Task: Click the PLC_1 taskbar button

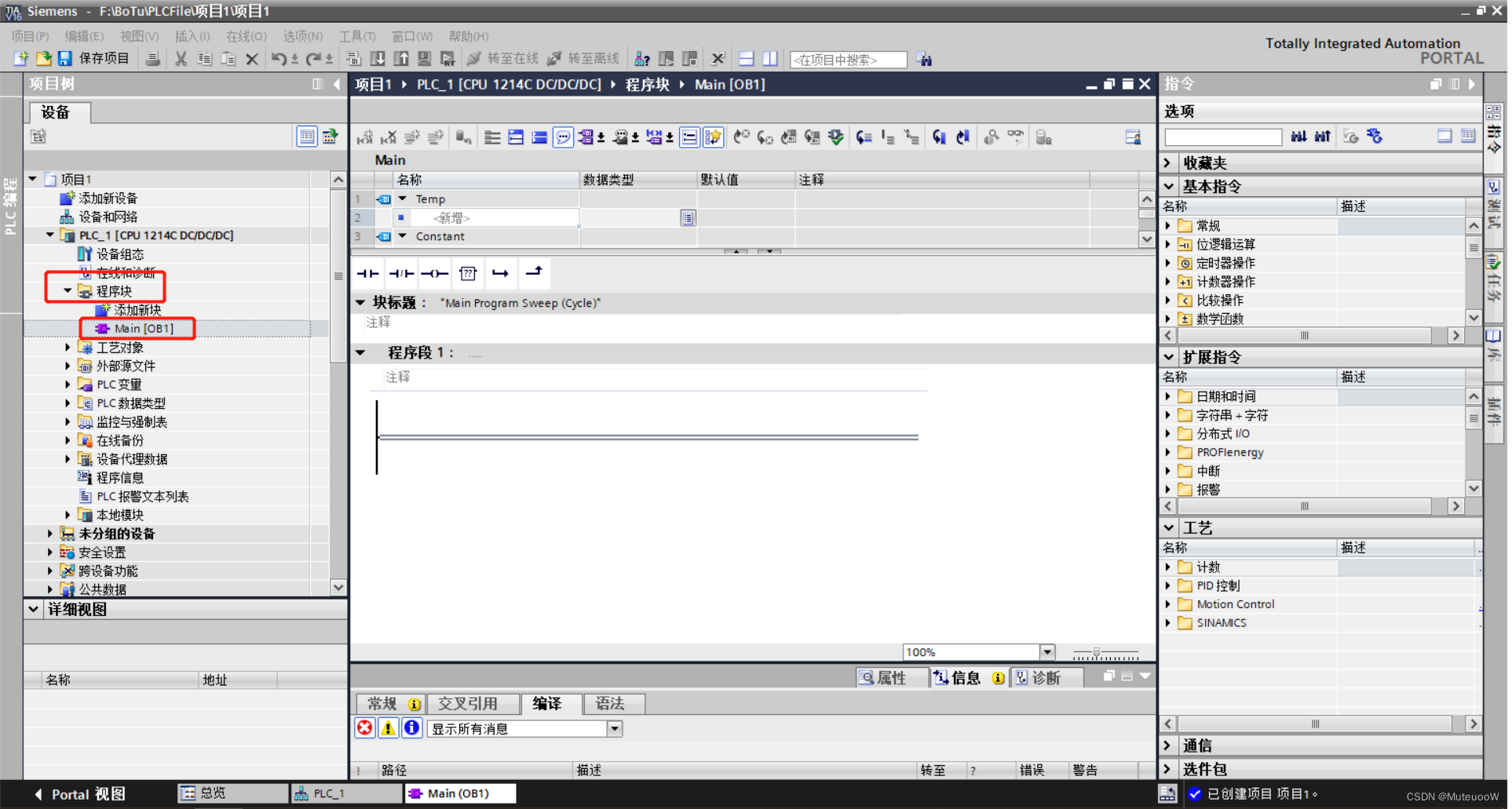Action: coord(346,793)
